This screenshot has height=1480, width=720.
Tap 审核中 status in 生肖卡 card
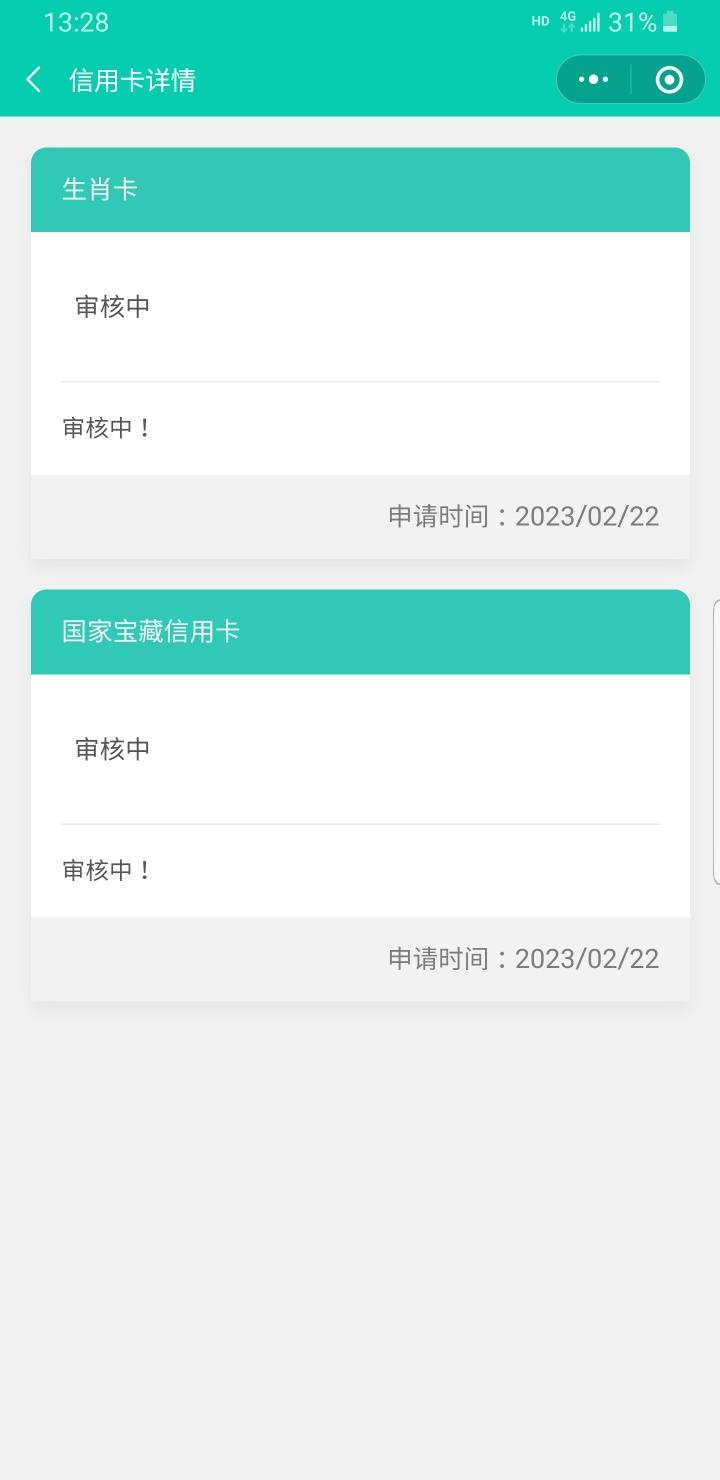(x=113, y=306)
